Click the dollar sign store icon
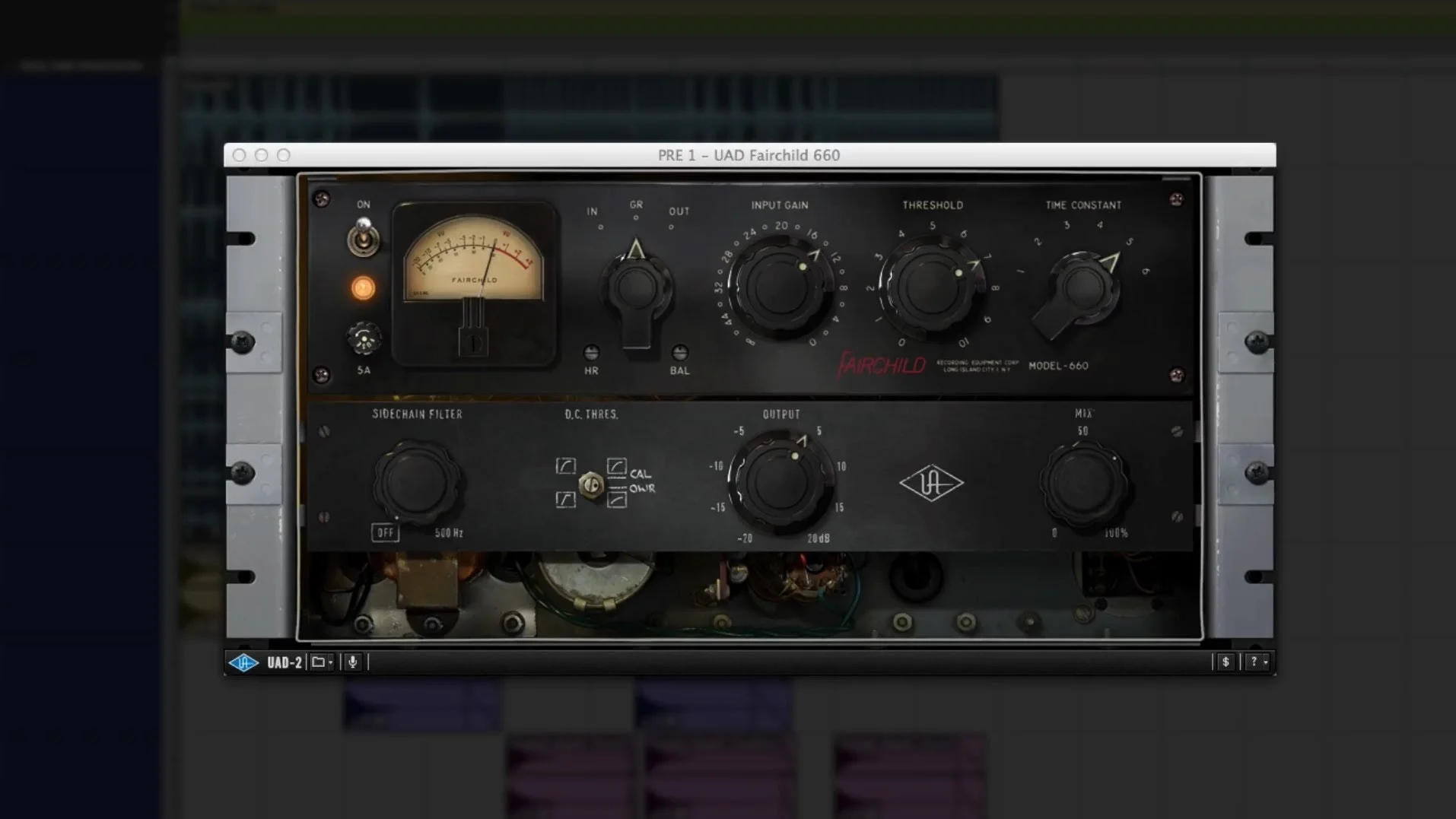This screenshot has width=1456, height=819. click(x=1226, y=661)
